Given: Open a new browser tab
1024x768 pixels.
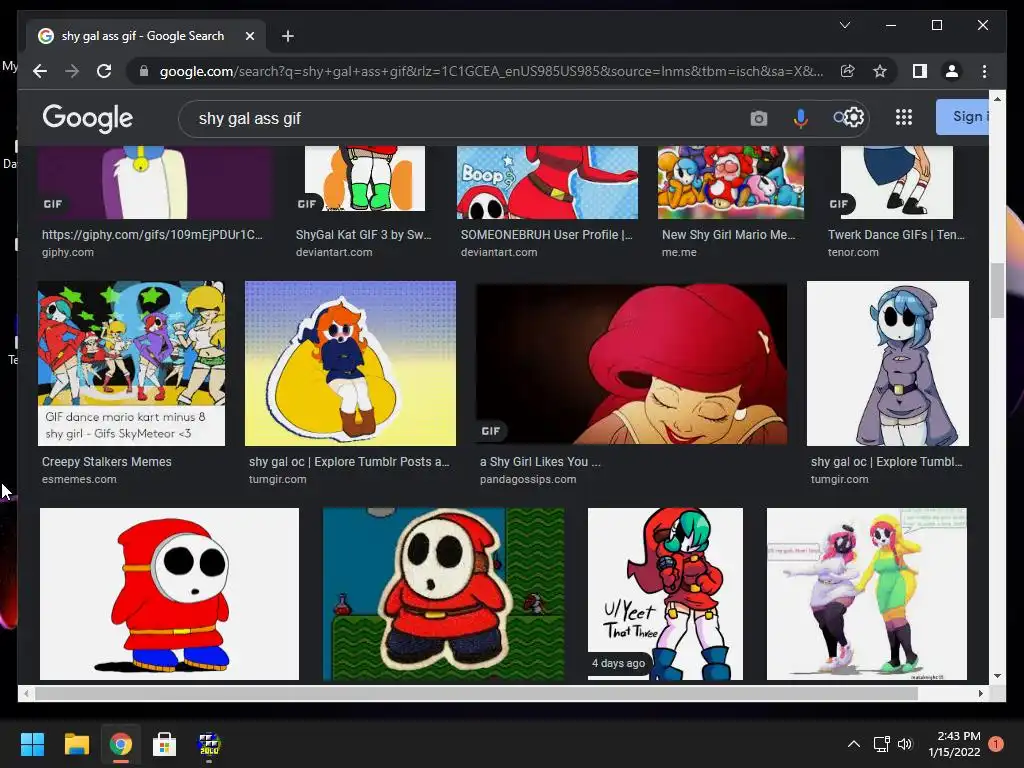Looking at the screenshot, I should click(x=287, y=36).
